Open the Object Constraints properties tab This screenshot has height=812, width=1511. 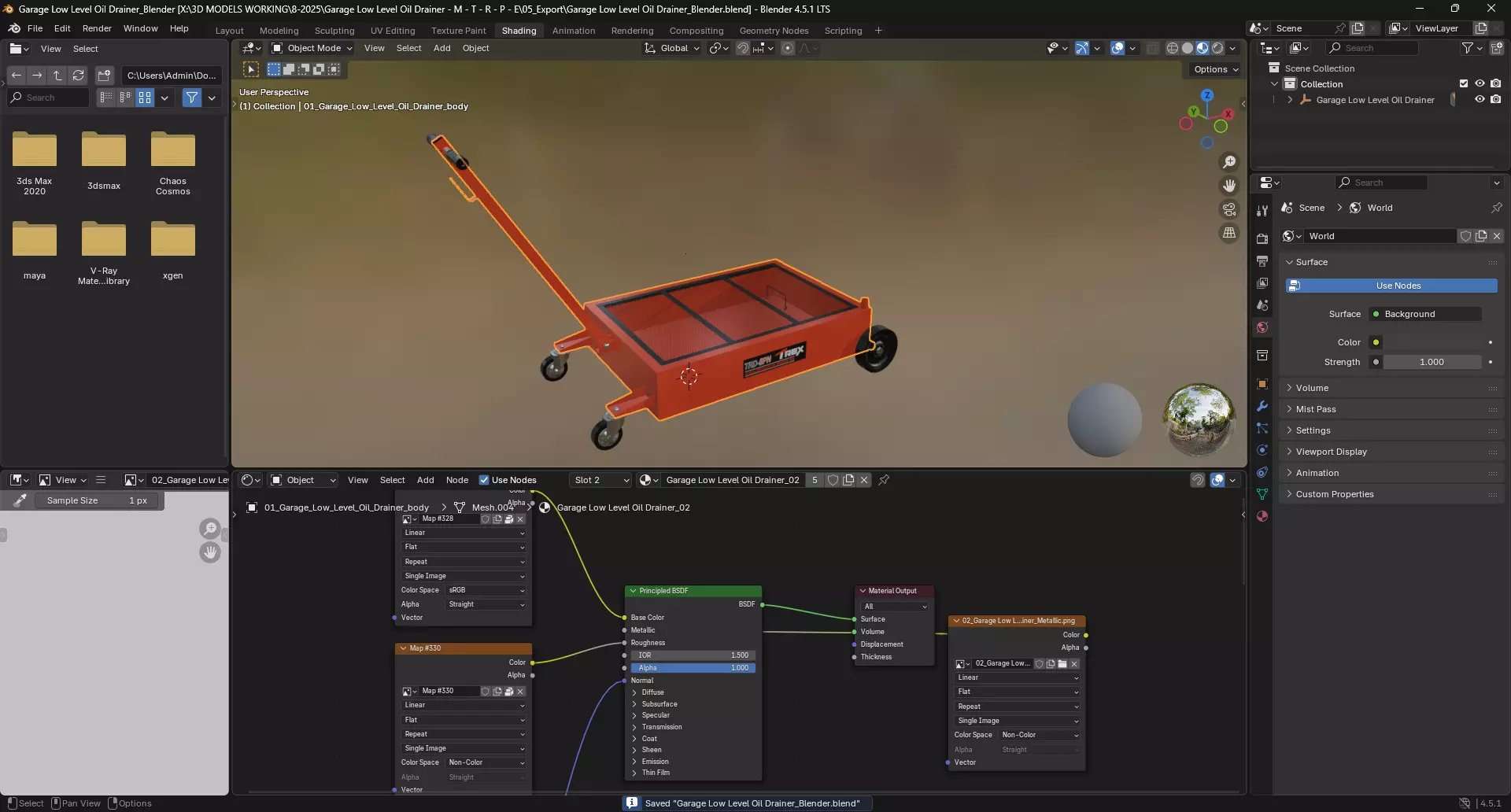(1262, 472)
